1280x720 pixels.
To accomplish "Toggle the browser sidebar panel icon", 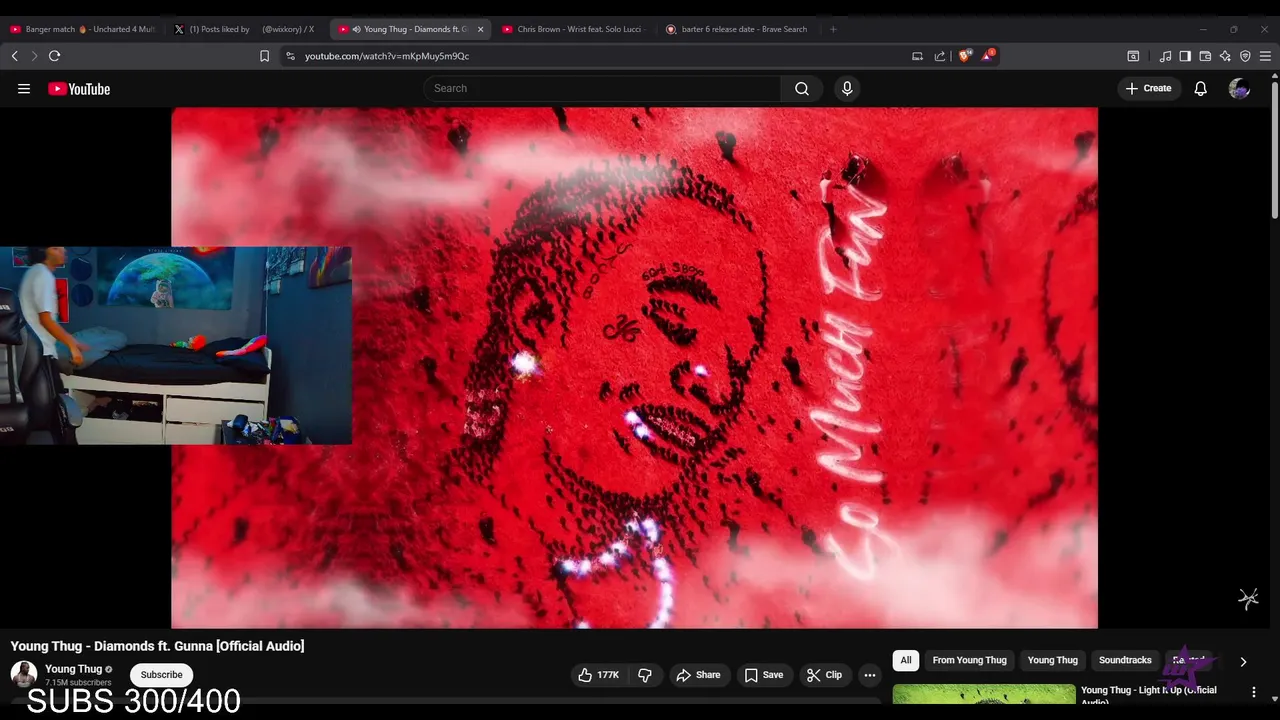I will (x=1185, y=56).
